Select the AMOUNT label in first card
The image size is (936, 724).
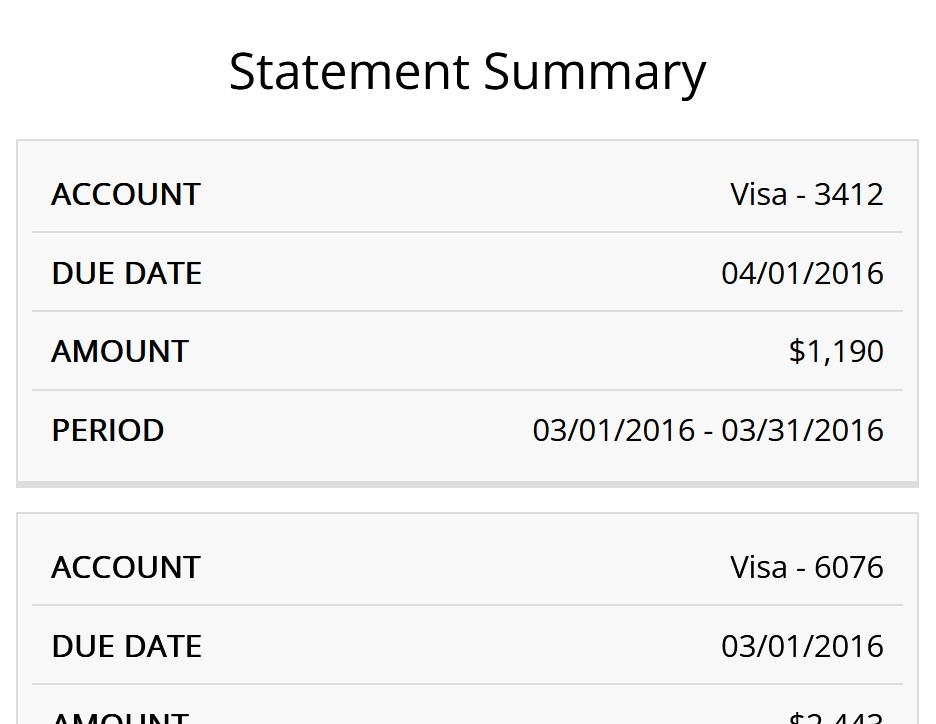click(120, 351)
